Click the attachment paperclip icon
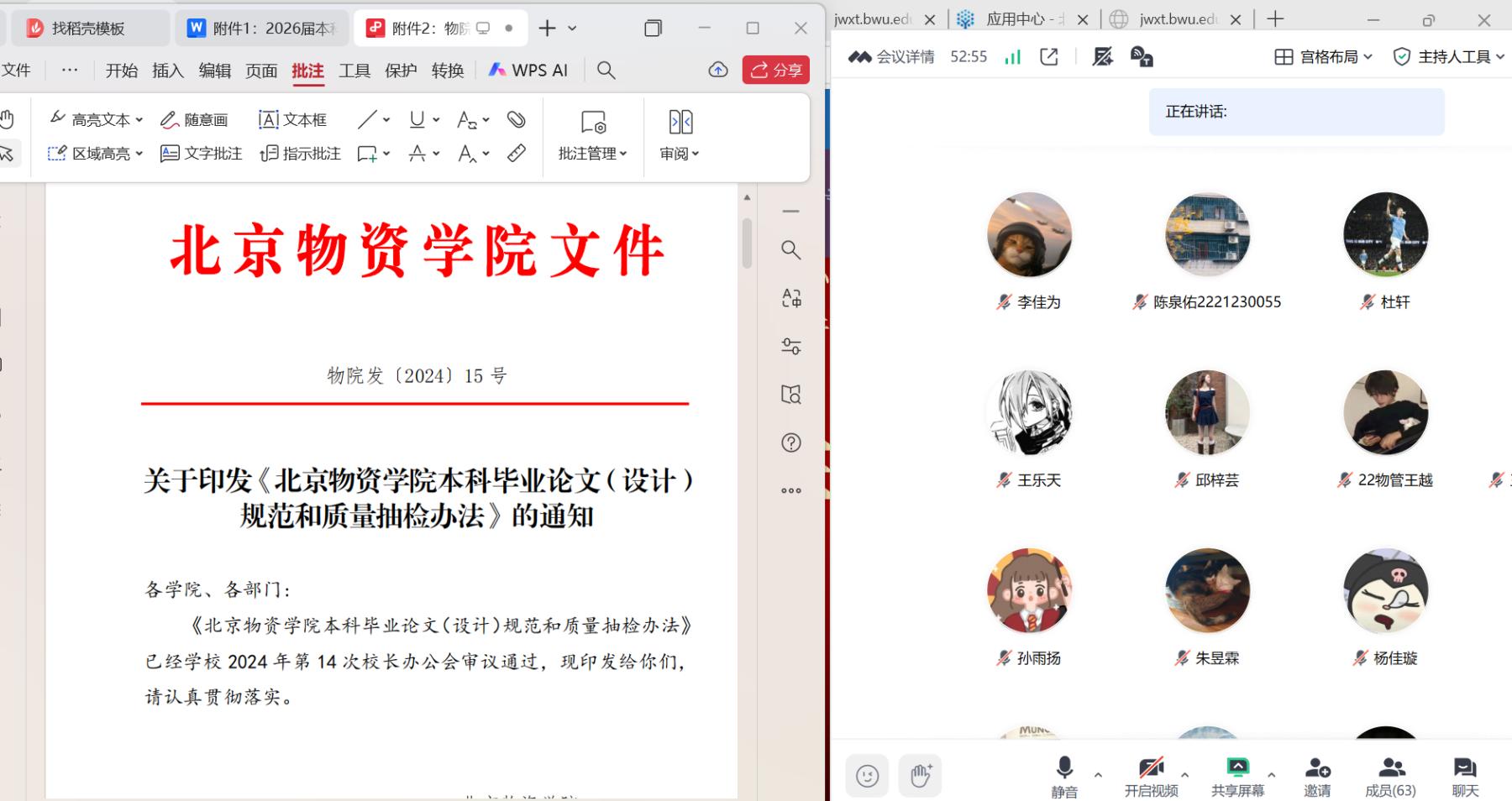 pos(517,120)
